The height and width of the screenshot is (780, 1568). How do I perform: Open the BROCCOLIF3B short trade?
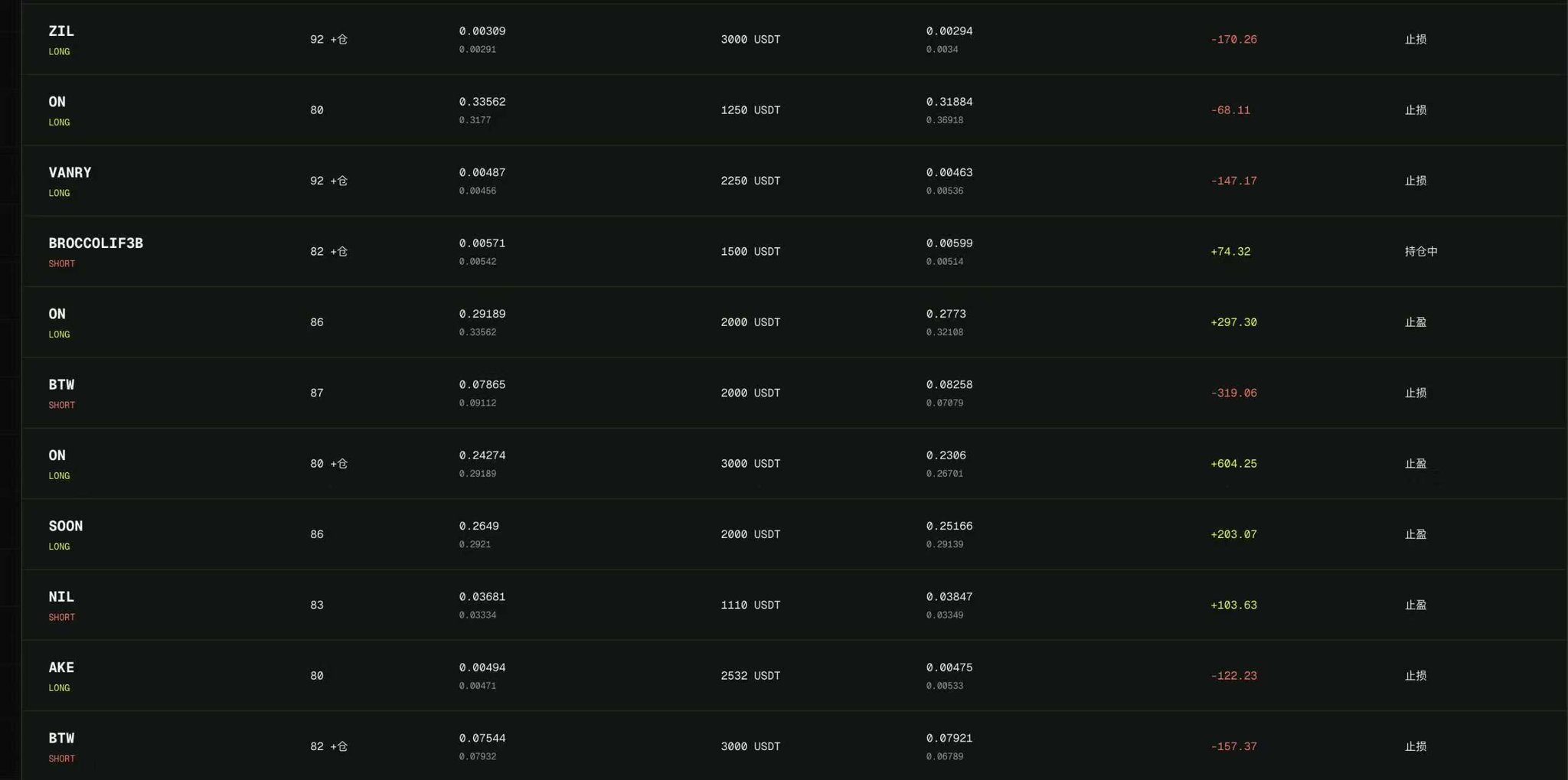tap(794, 252)
